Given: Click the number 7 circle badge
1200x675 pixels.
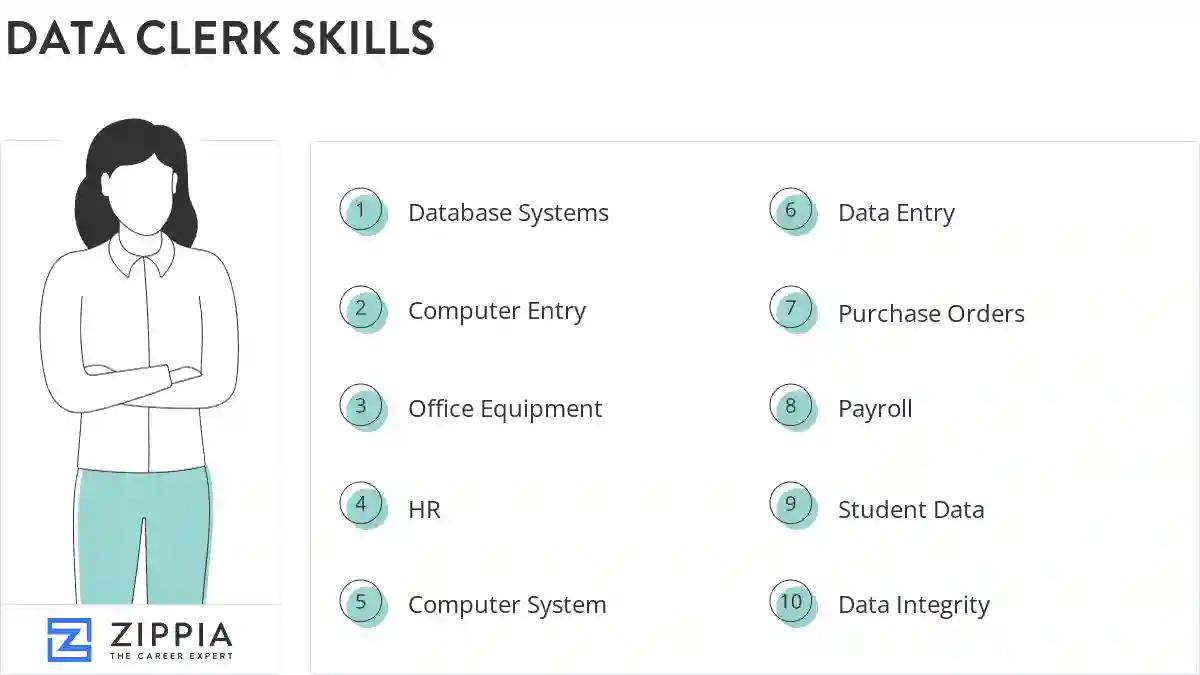Looking at the screenshot, I should coord(791,309).
